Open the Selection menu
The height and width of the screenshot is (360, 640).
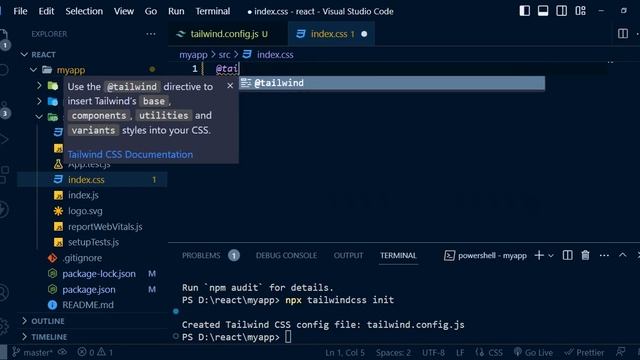pos(84,11)
